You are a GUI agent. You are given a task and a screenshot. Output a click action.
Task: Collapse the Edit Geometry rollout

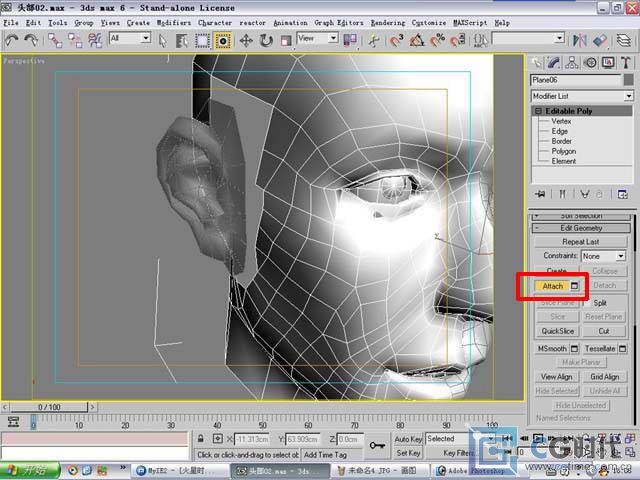pyautogui.click(x=581, y=228)
